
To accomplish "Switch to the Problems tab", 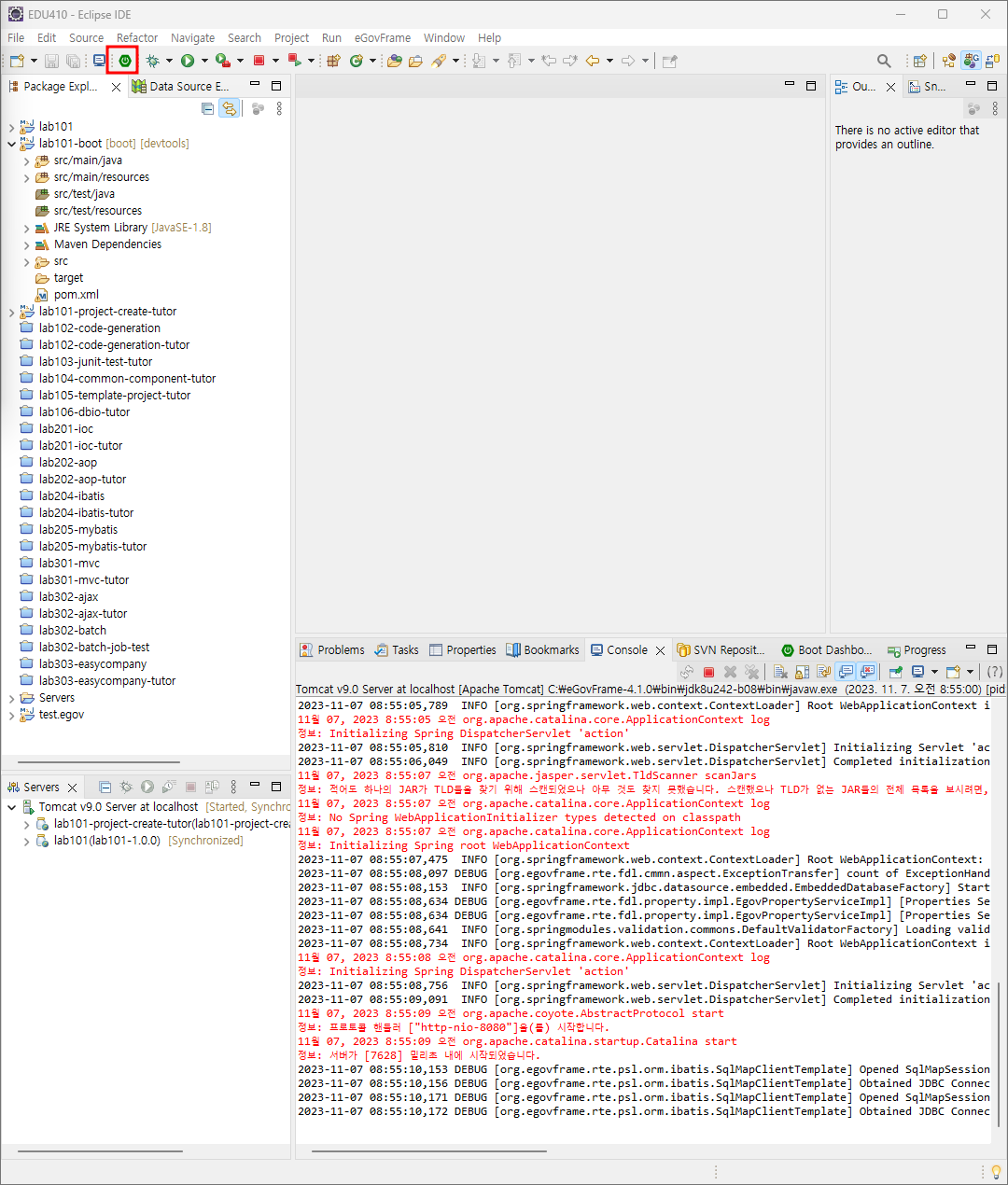I will [x=331, y=650].
